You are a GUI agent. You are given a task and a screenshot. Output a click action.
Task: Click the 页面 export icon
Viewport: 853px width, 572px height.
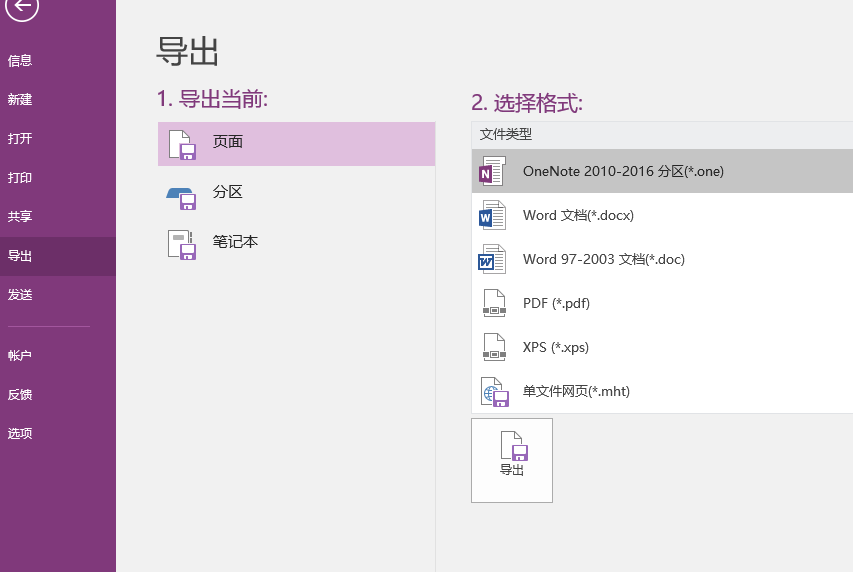point(182,145)
